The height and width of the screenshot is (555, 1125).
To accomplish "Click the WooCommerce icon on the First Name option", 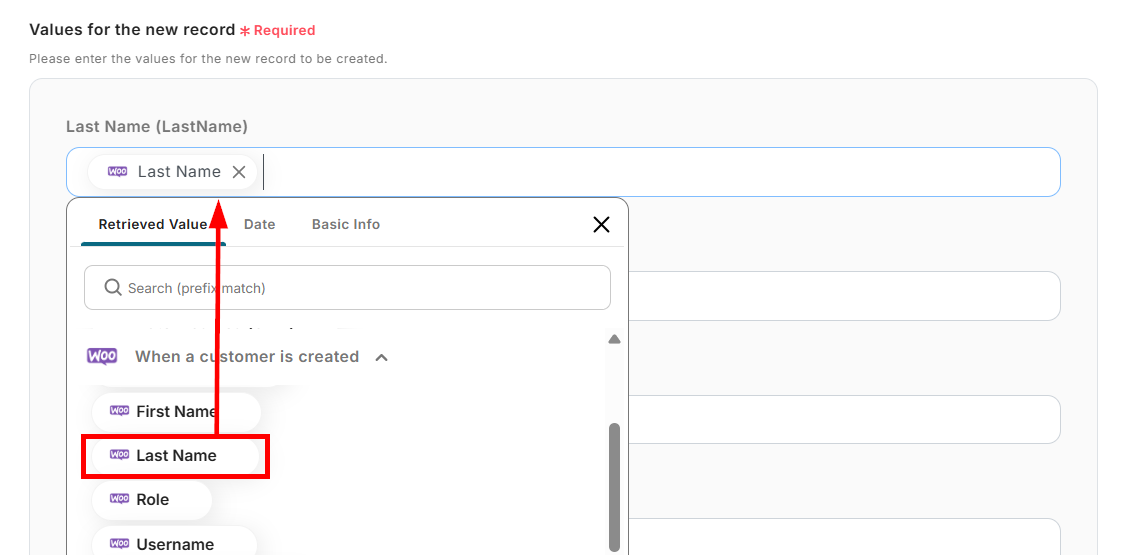I will pyautogui.click(x=119, y=411).
